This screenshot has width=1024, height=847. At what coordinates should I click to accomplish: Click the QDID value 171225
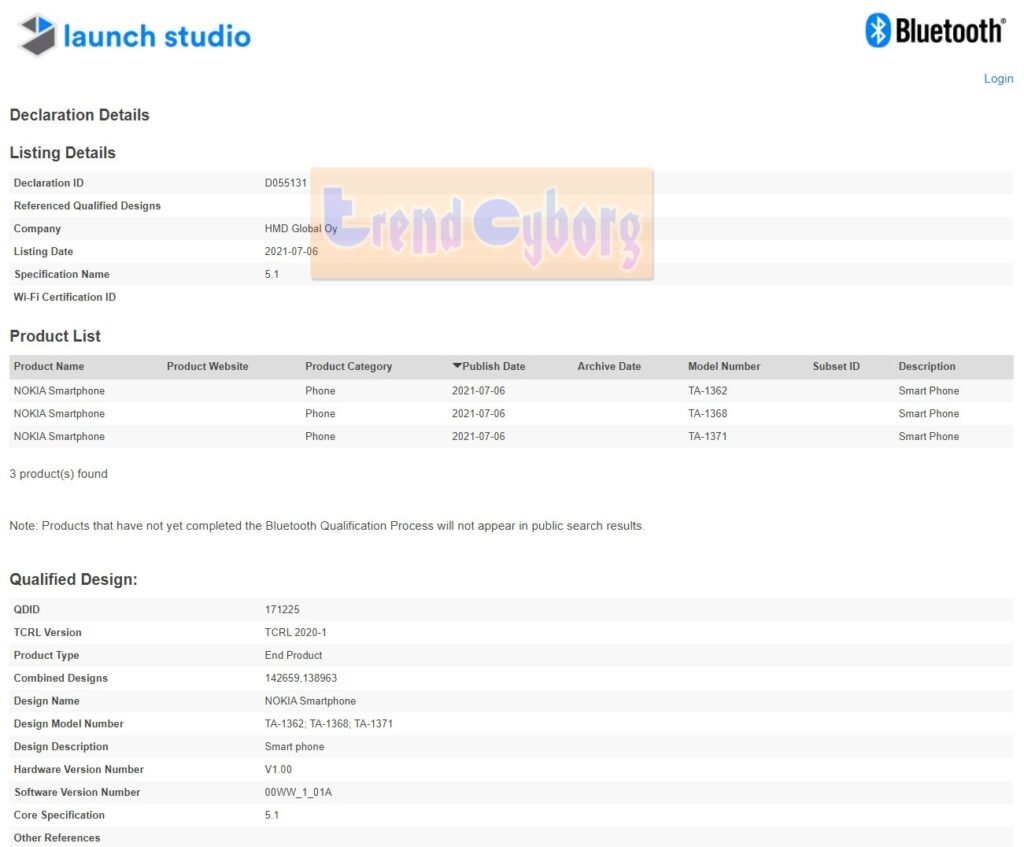282,610
